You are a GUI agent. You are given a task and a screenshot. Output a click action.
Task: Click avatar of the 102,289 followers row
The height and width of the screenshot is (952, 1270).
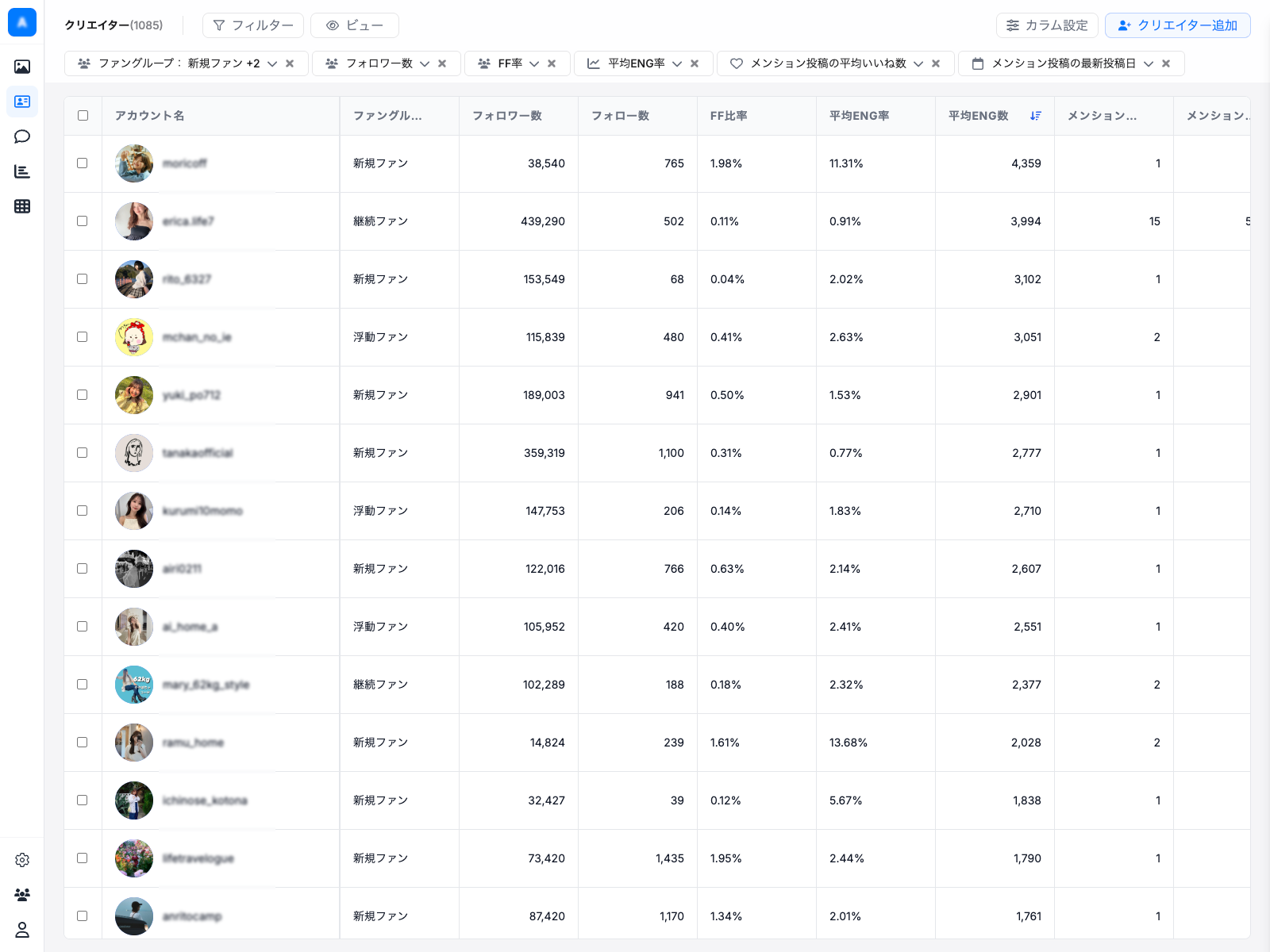[134, 685]
